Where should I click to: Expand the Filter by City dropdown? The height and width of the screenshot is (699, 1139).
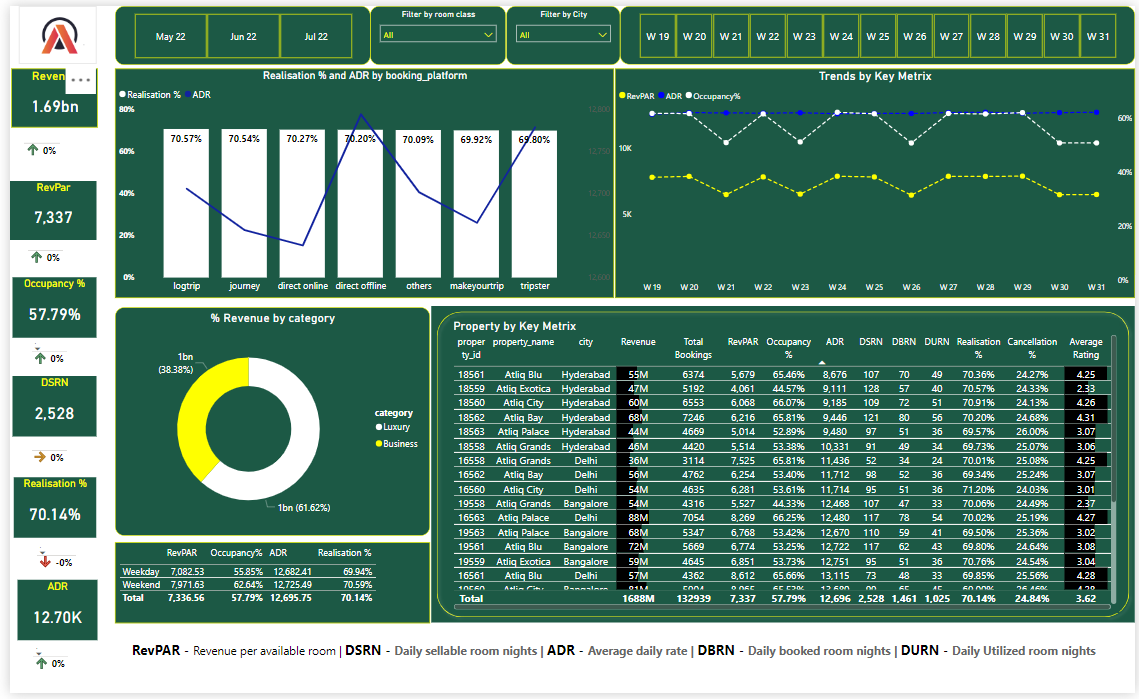pos(563,35)
